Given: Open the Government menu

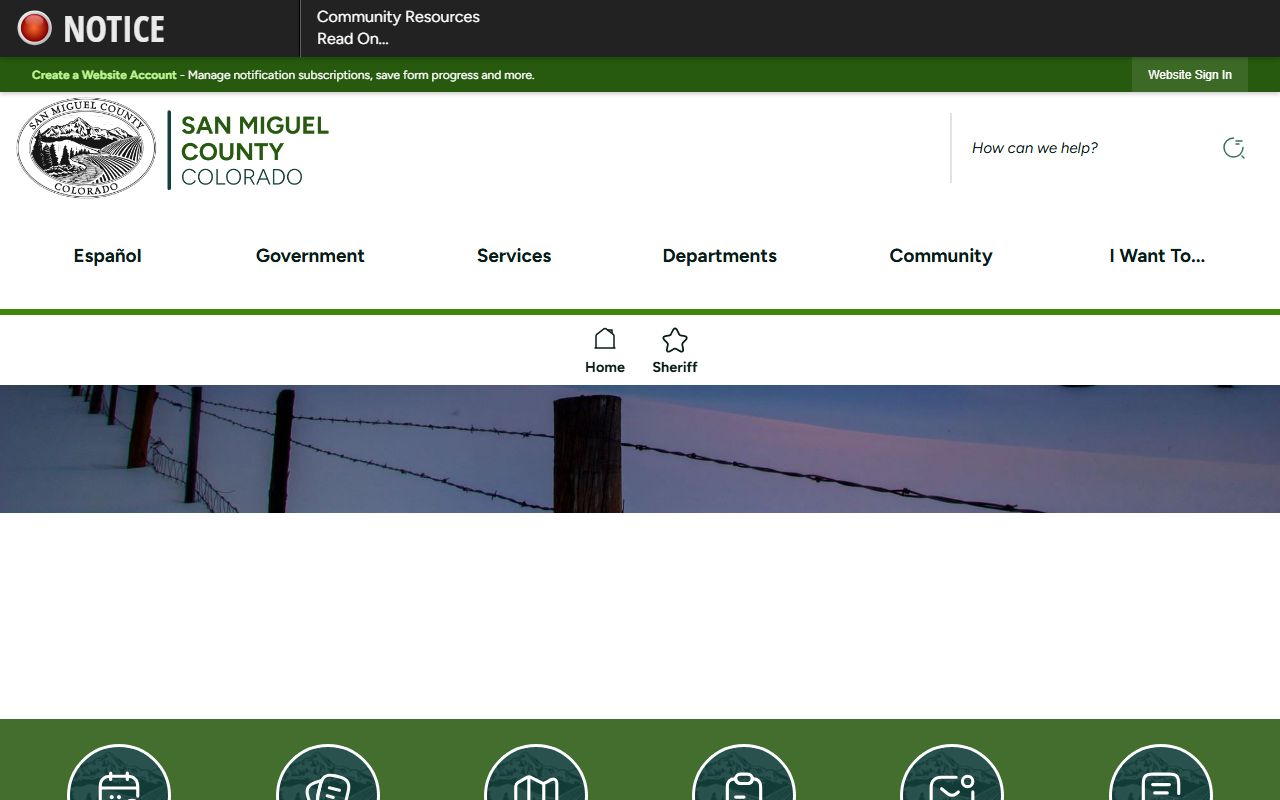Looking at the screenshot, I should 310,256.
